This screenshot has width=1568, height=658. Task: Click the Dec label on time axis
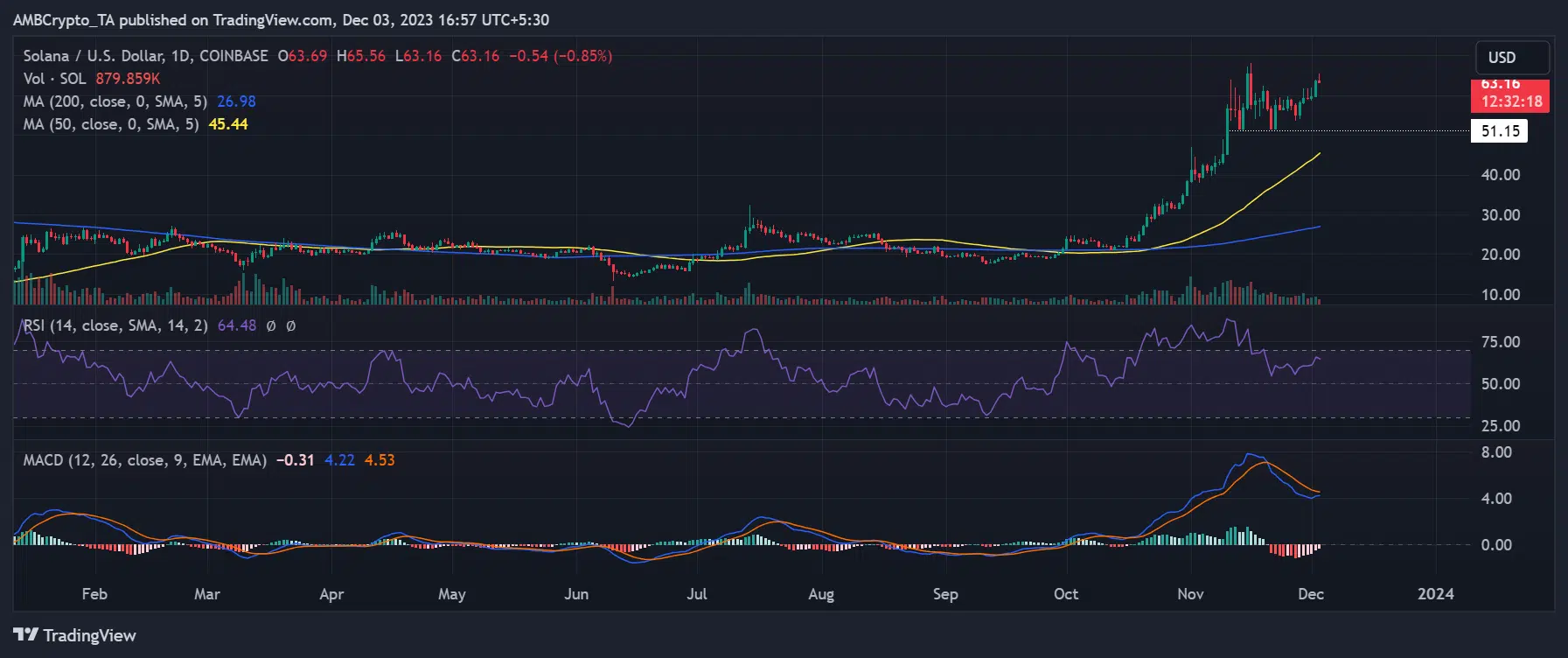pos(1311,594)
